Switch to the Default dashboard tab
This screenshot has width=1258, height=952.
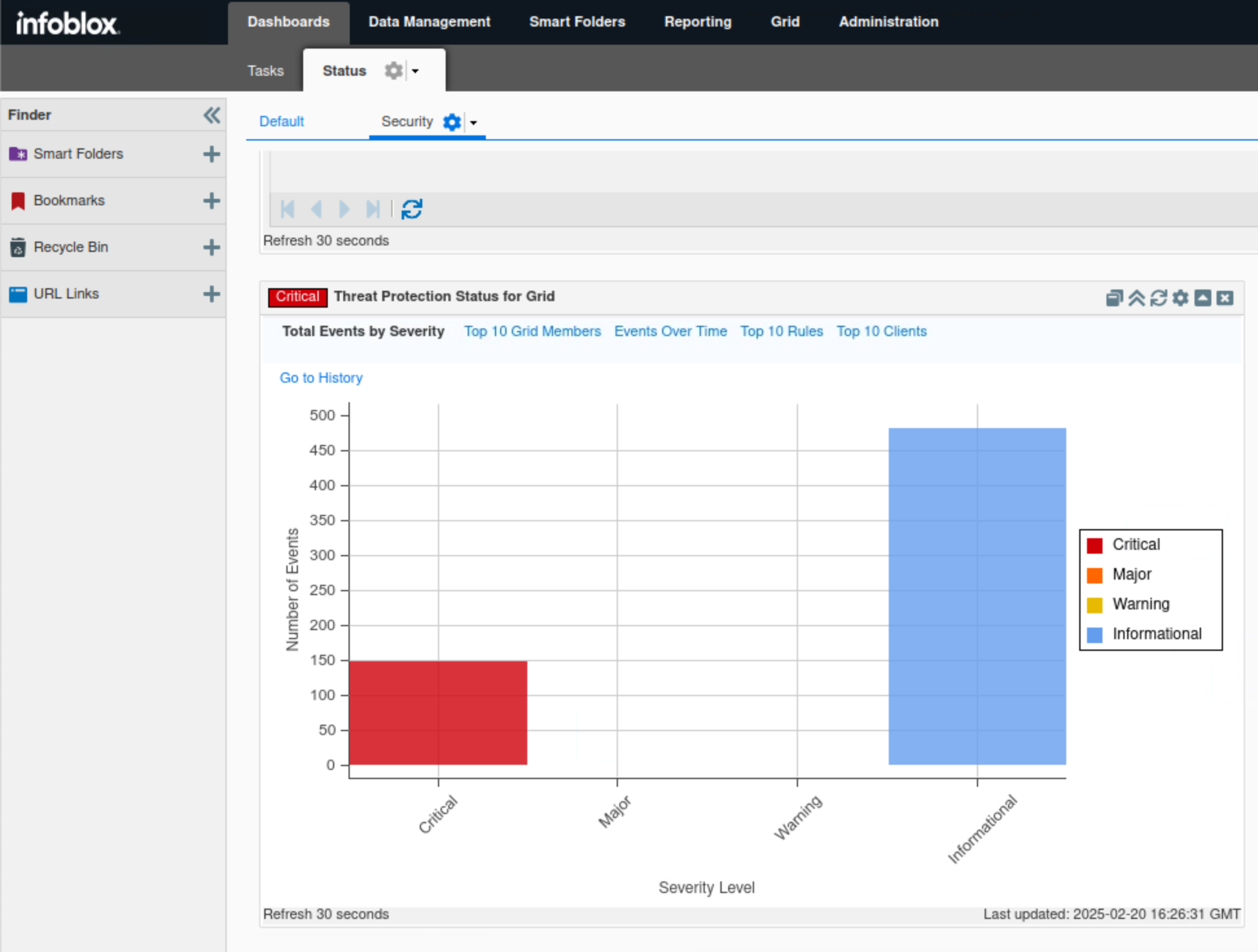281,122
